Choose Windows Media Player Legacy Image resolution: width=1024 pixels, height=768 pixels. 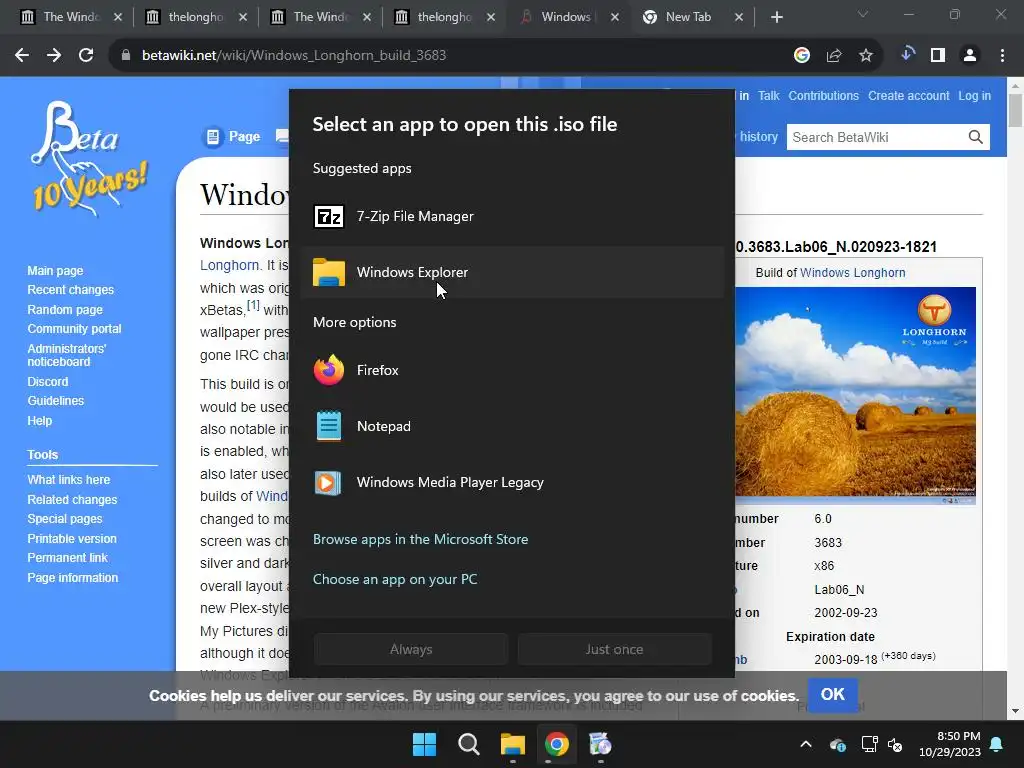pyautogui.click(x=512, y=483)
